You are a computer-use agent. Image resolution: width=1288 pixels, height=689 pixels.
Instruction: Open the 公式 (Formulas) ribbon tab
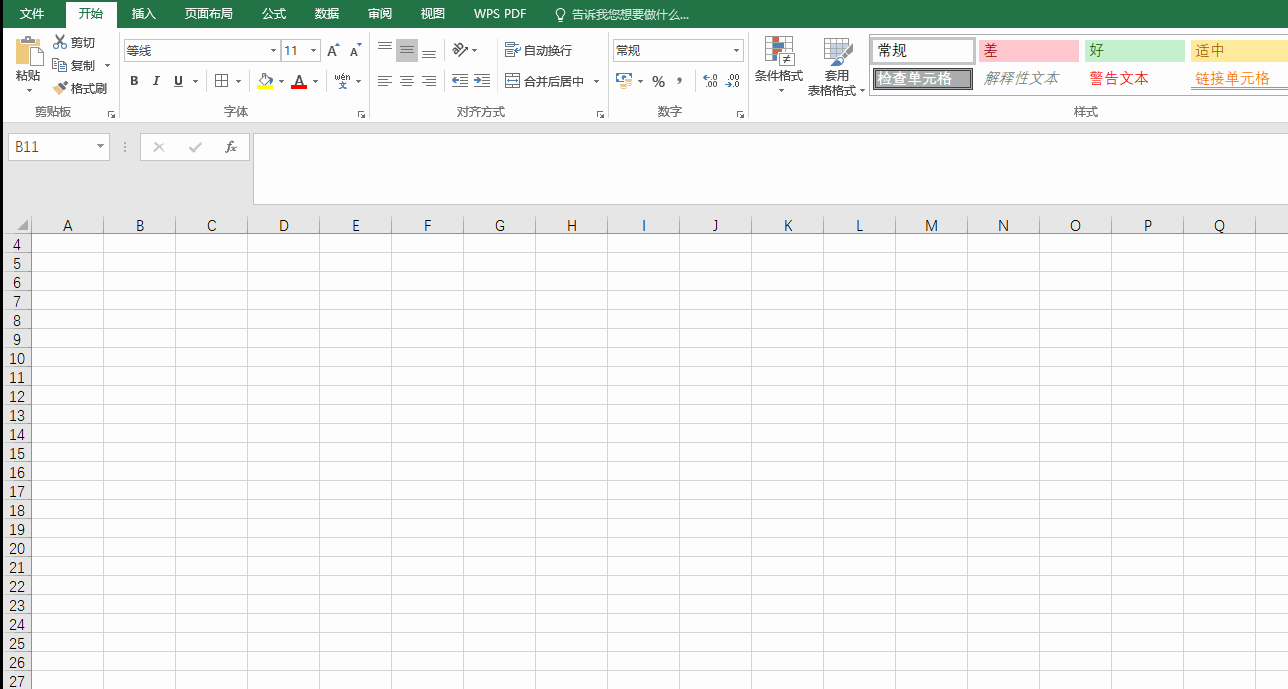274,14
